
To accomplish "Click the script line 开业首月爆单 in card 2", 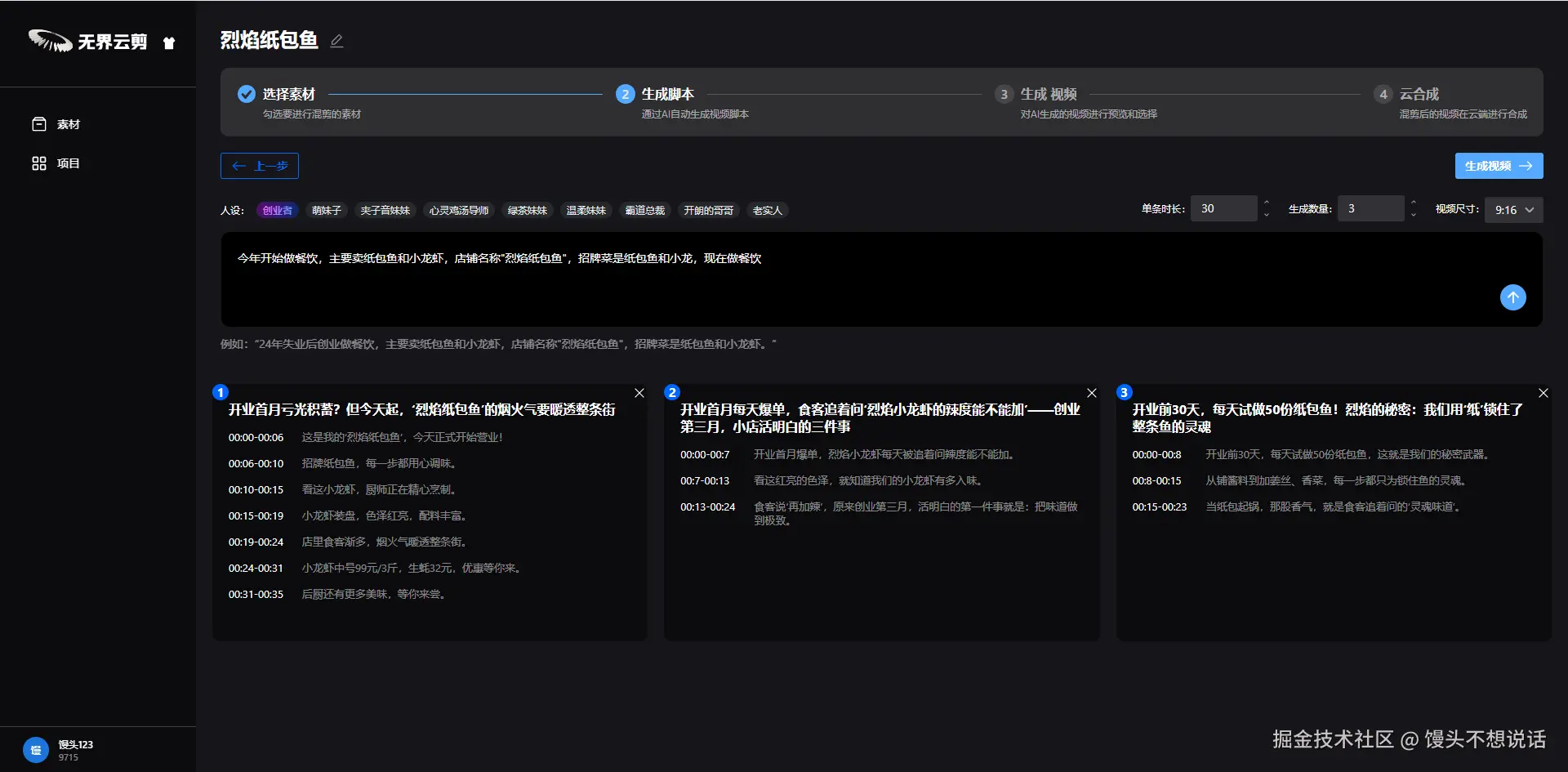I will (884, 454).
